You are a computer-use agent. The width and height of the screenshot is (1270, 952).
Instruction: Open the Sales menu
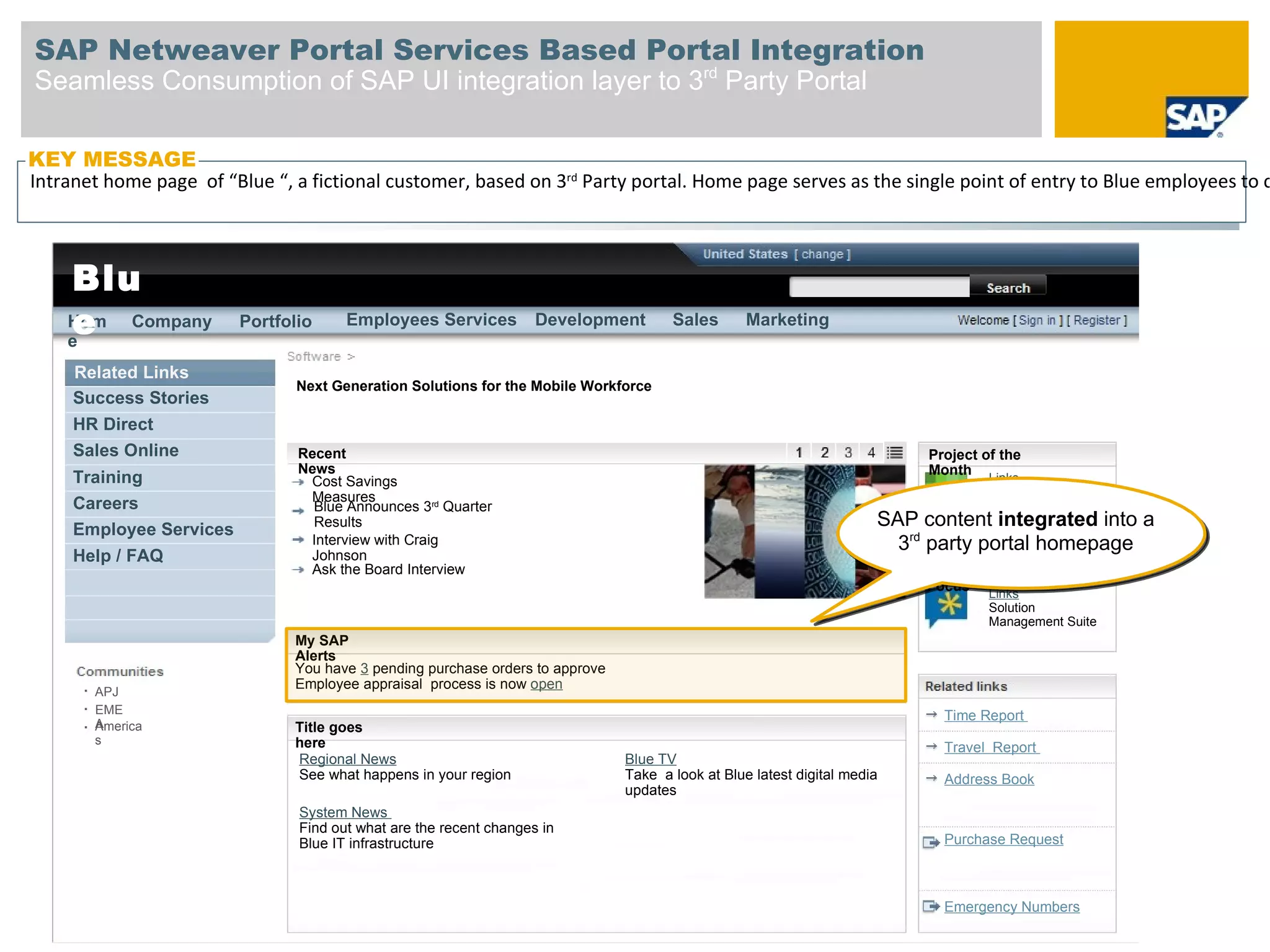click(695, 319)
